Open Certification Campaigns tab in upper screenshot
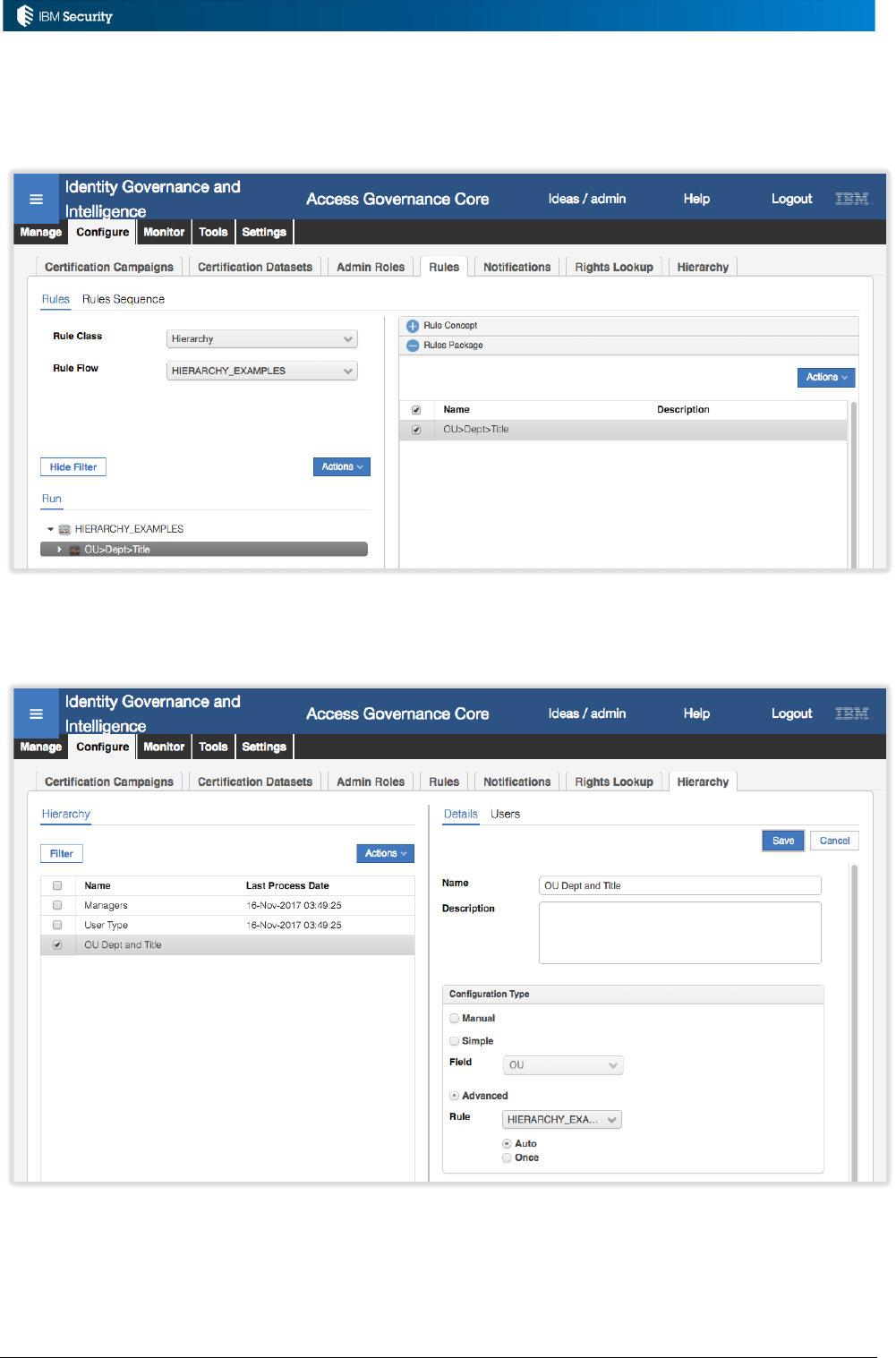Viewport: 896px width, 1358px height. 109,267
